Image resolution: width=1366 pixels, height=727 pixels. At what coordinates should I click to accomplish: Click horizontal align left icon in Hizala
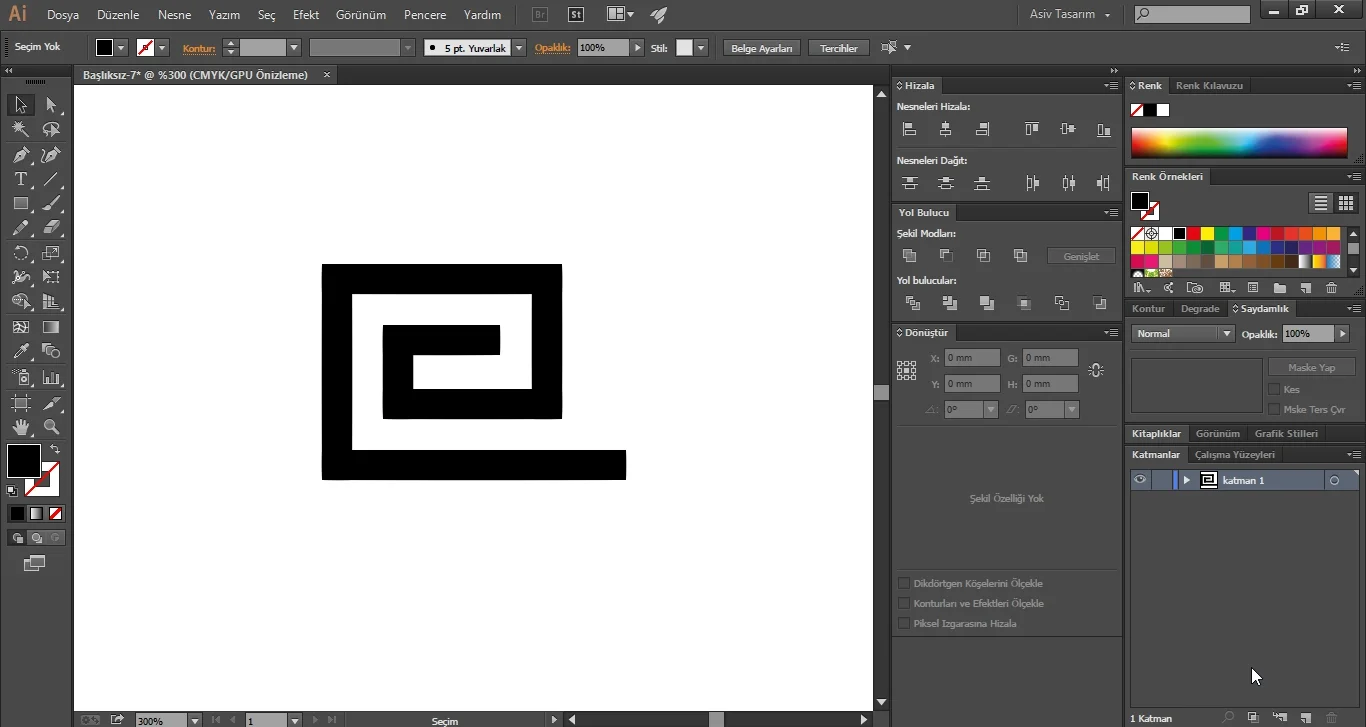pyautogui.click(x=909, y=129)
